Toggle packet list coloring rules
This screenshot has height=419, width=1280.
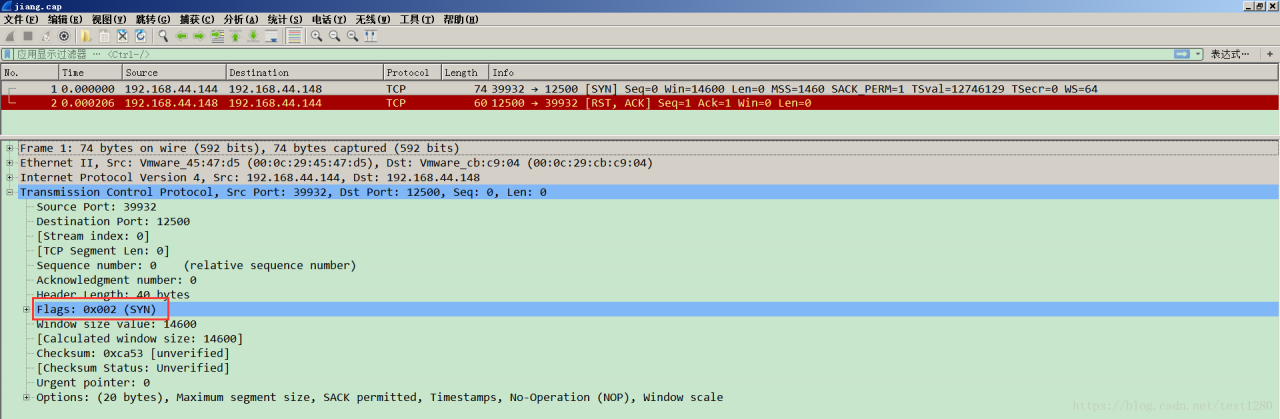coord(294,36)
